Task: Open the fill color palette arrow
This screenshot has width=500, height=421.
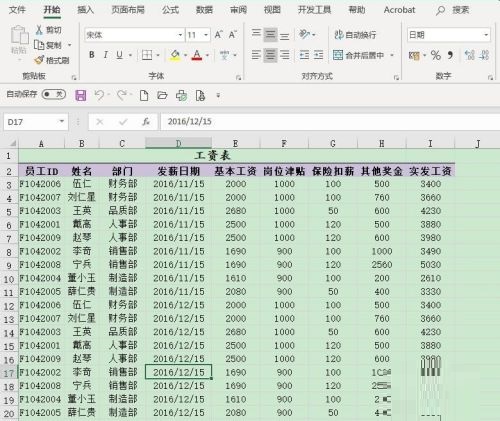Action: 185,55
